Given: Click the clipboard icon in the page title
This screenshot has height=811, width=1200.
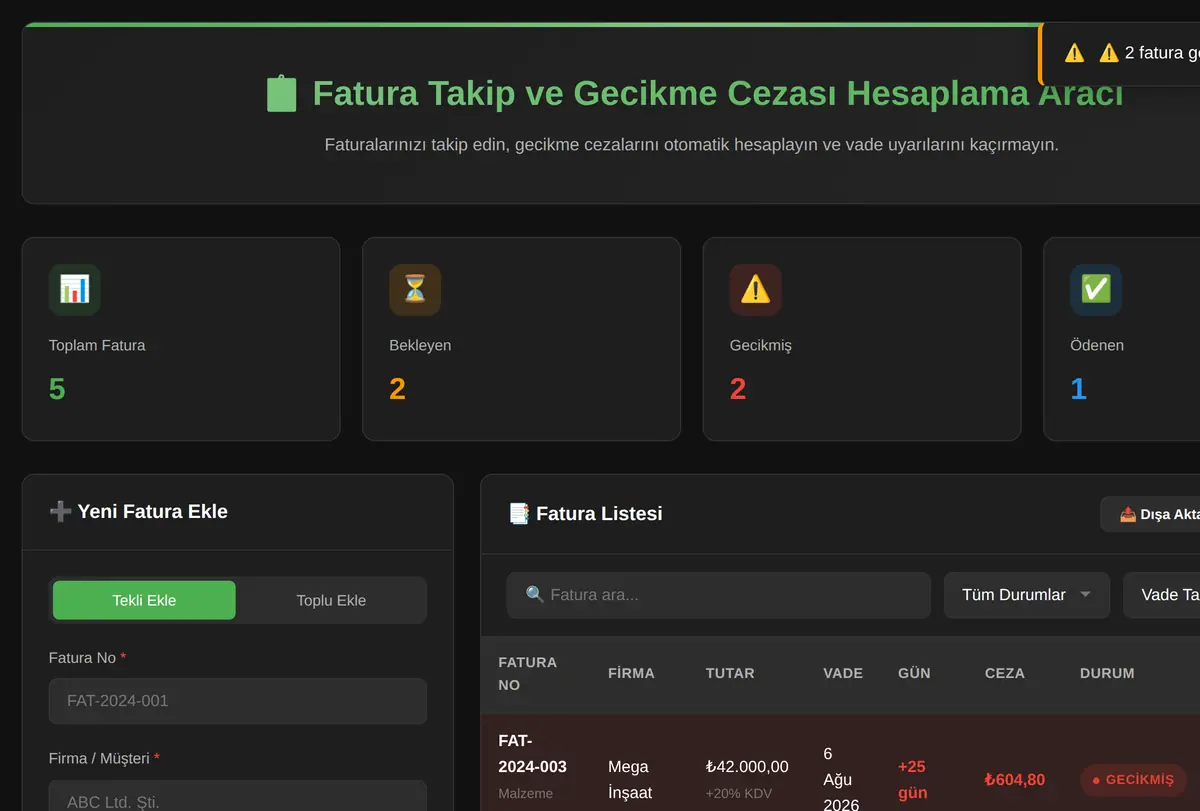Looking at the screenshot, I should pyautogui.click(x=282, y=94).
